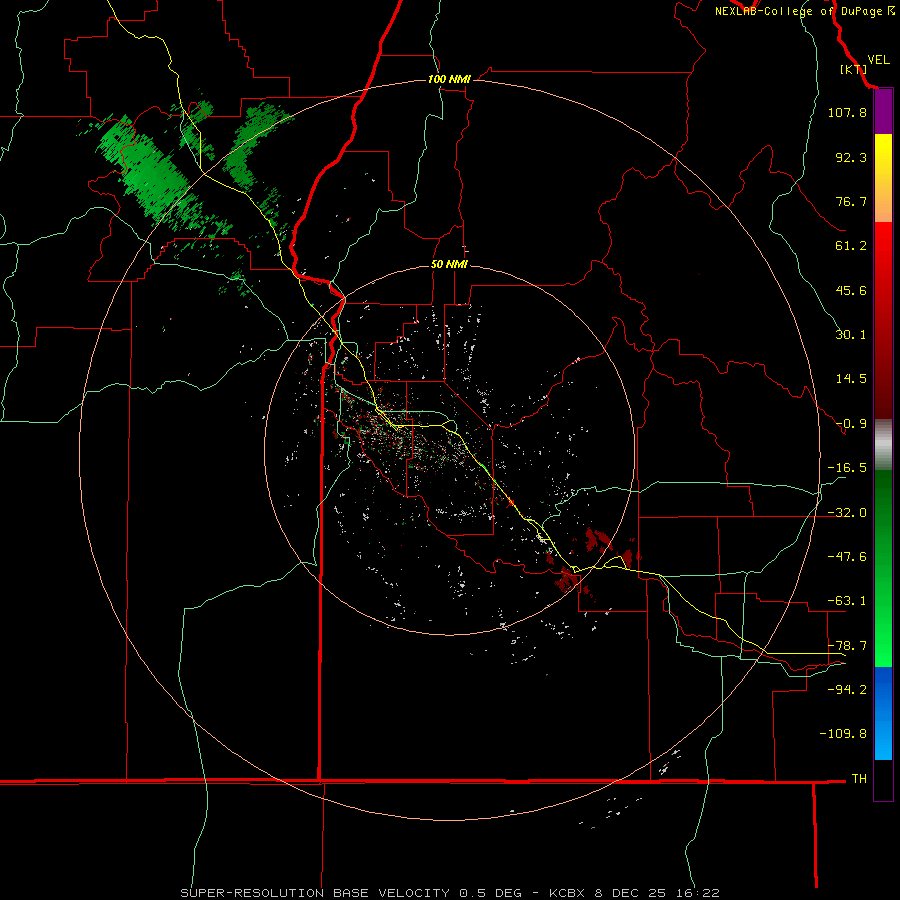
Task: Click the yellow band on velocity scale
Action: click(x=883, y=177)
